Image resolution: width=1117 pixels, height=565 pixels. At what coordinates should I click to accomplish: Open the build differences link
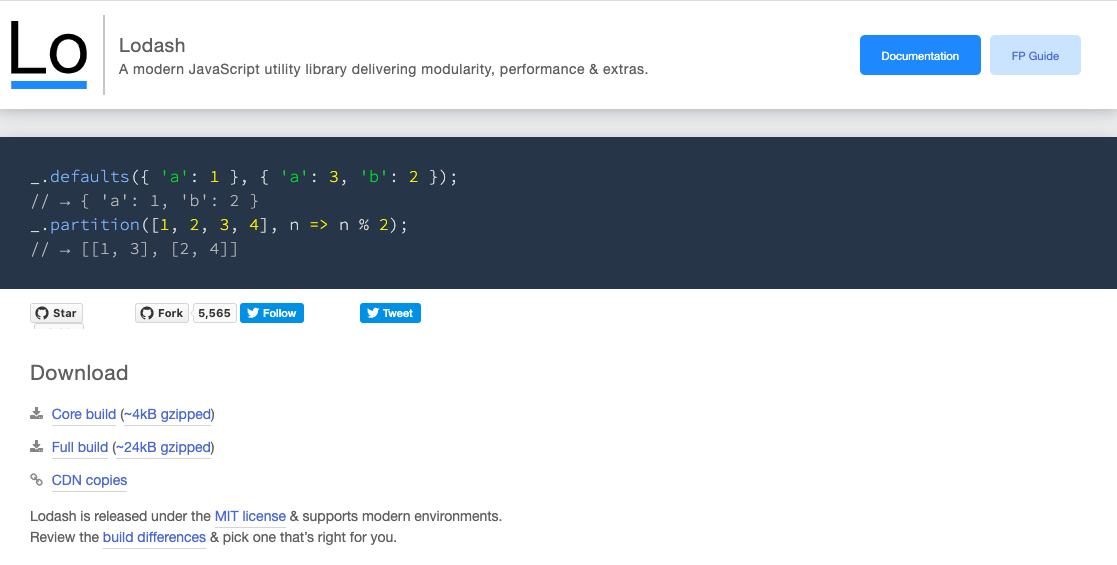pyautogui.click(x=154, y=537)
